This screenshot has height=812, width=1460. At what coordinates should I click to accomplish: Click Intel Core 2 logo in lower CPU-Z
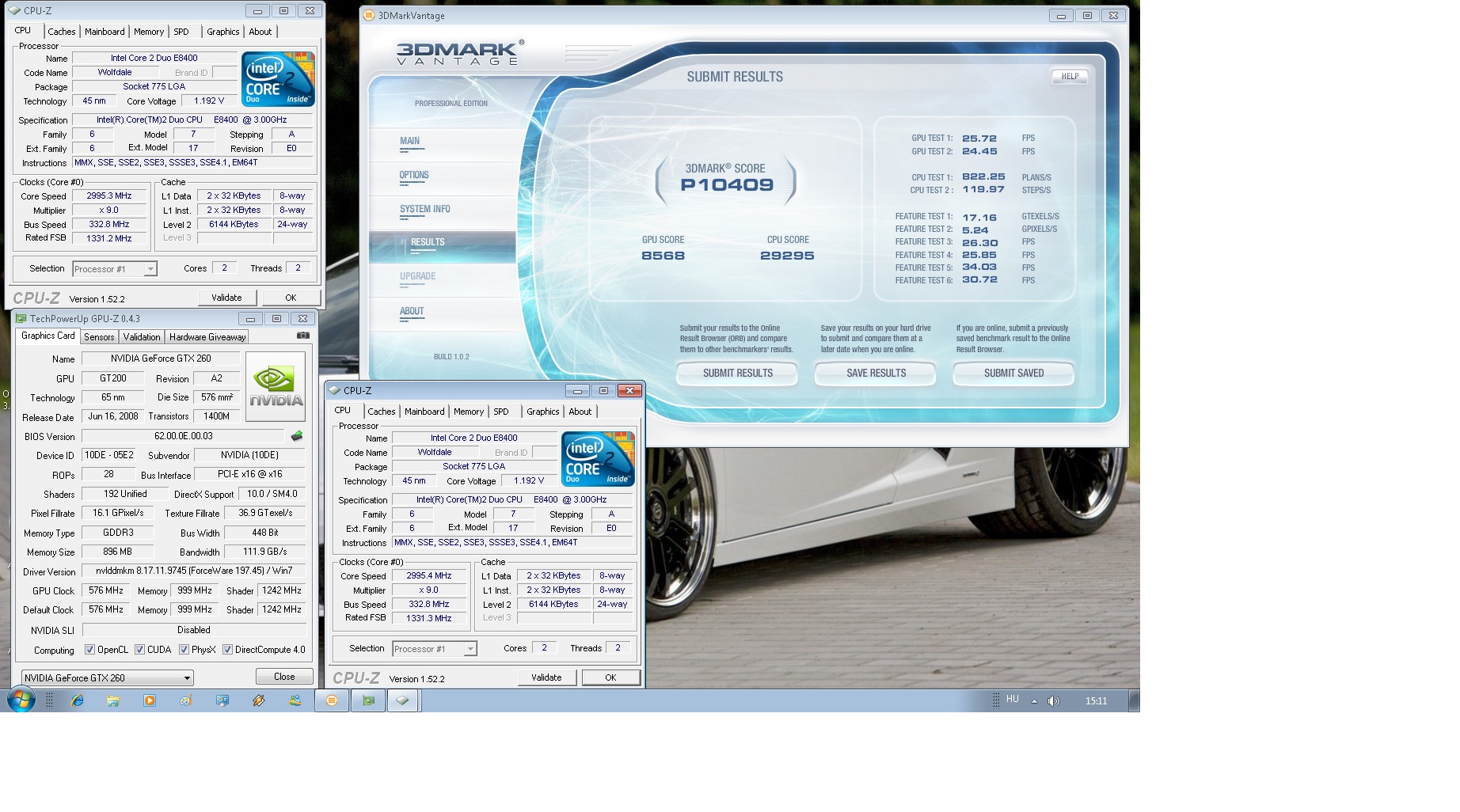[x=598, y=459]
